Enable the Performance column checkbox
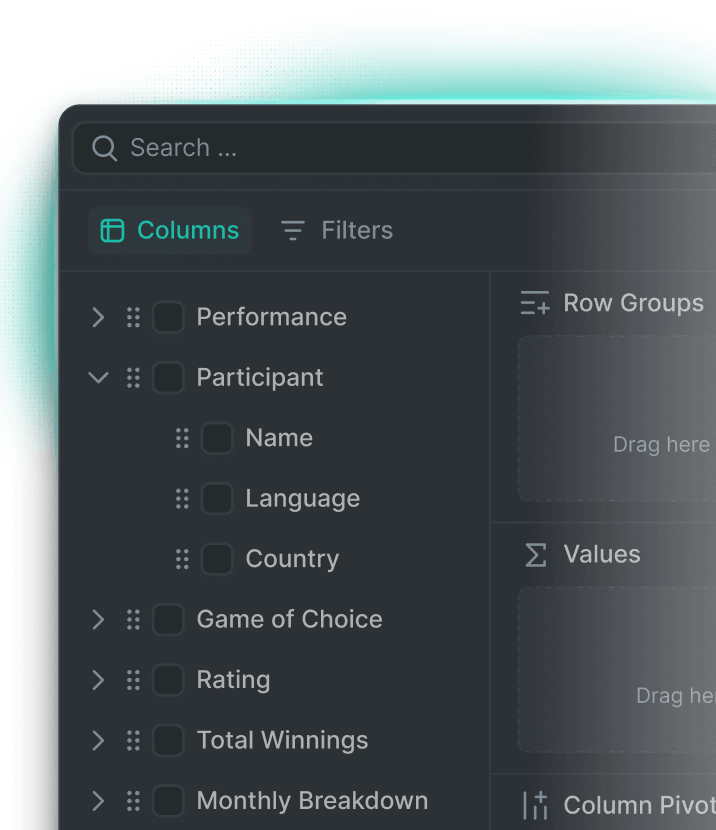Viewport: 716px width, 830px height. 168,318
